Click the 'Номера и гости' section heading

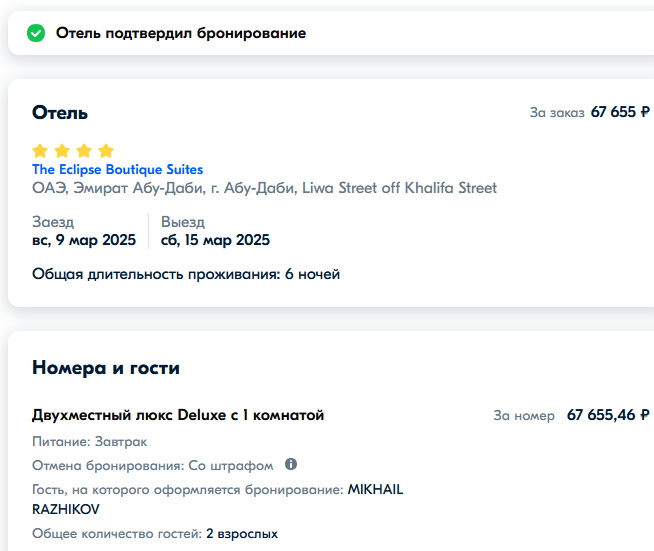point(106,368)
